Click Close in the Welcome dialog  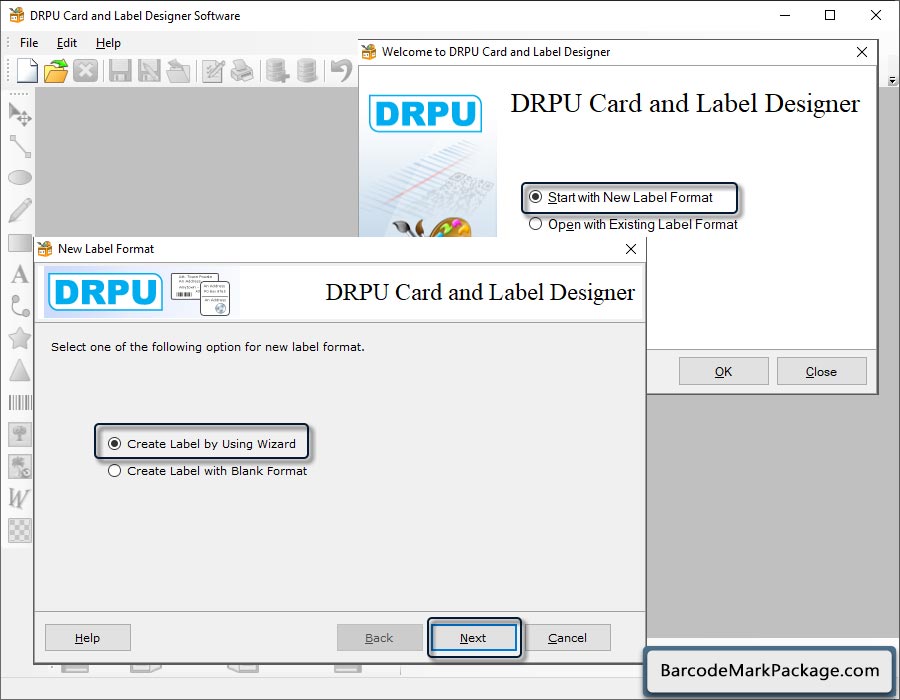[821, 371]
